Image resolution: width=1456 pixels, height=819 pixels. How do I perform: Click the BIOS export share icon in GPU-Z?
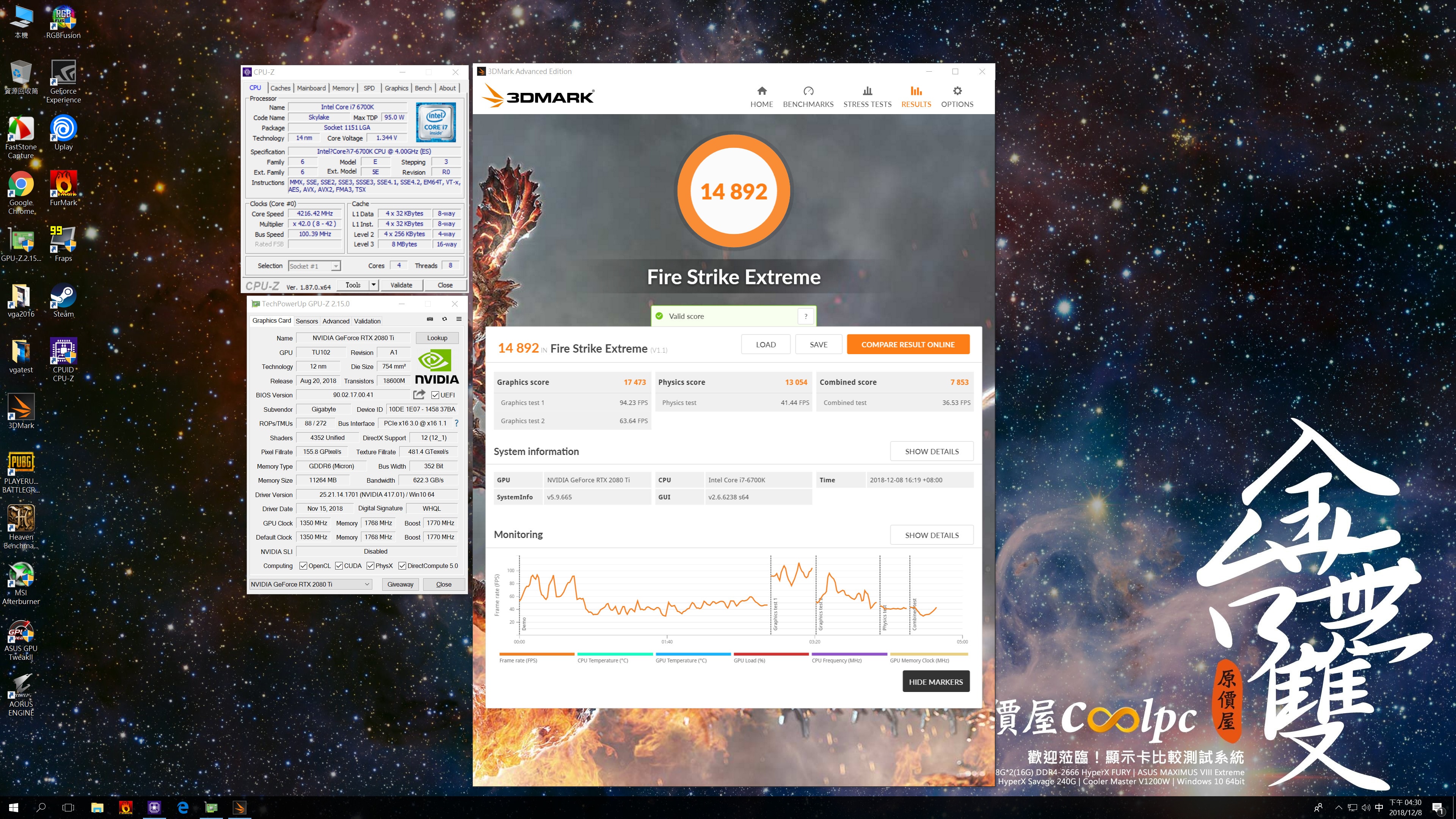pyautogui.click(x=419, y=394)
